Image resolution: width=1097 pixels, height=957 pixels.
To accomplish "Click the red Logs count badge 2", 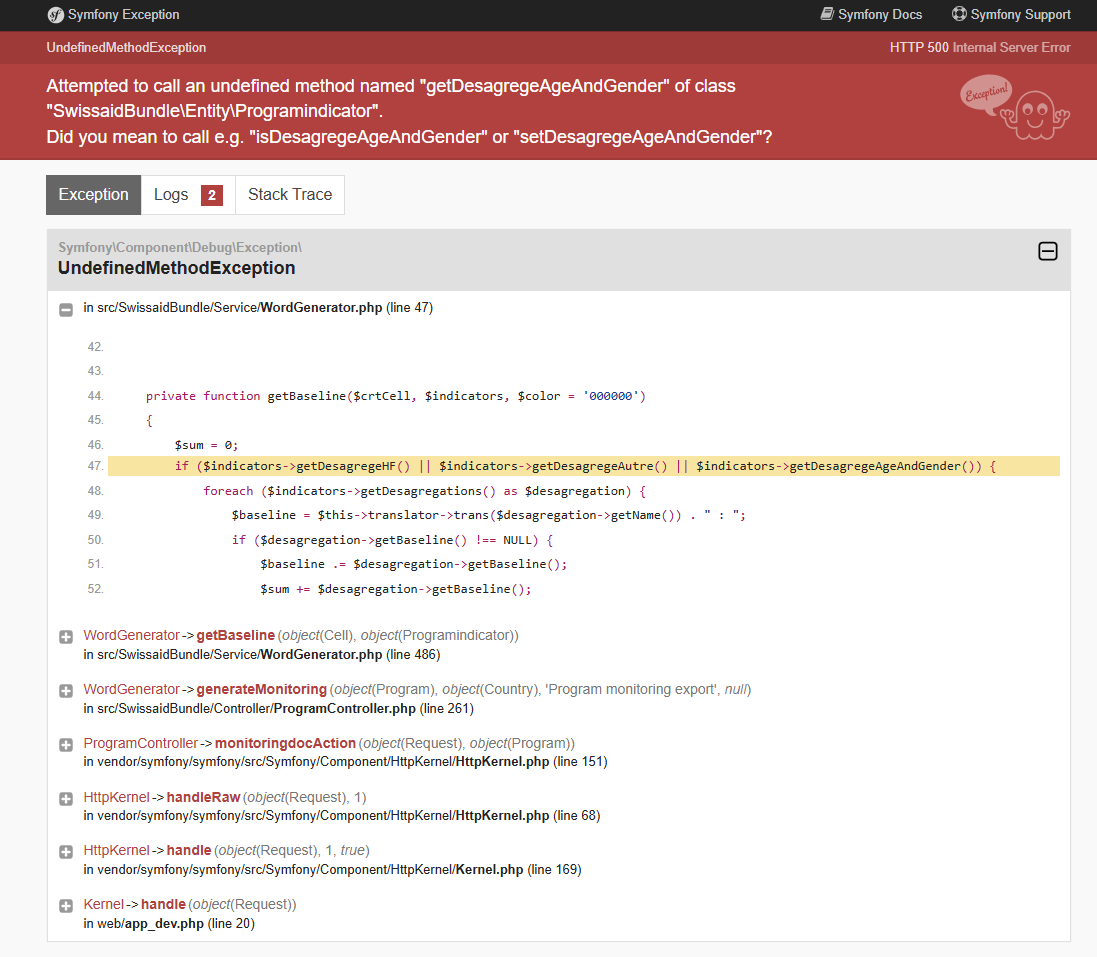I will (x=212, y=195).
